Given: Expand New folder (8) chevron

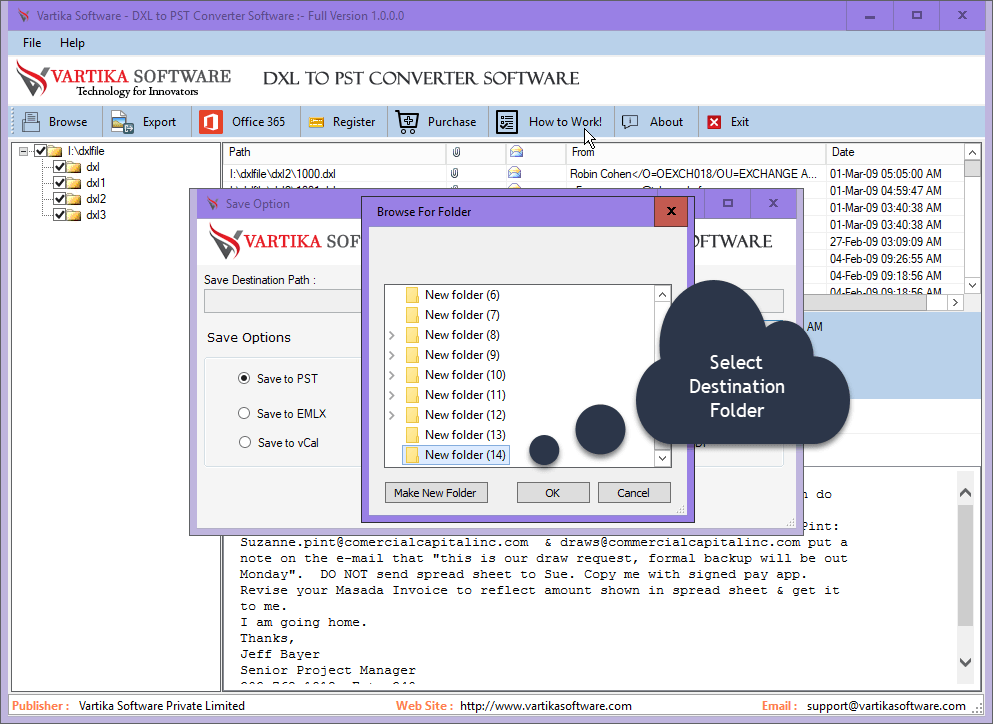Looking at the screenshot, I should [x=391, y=335].
